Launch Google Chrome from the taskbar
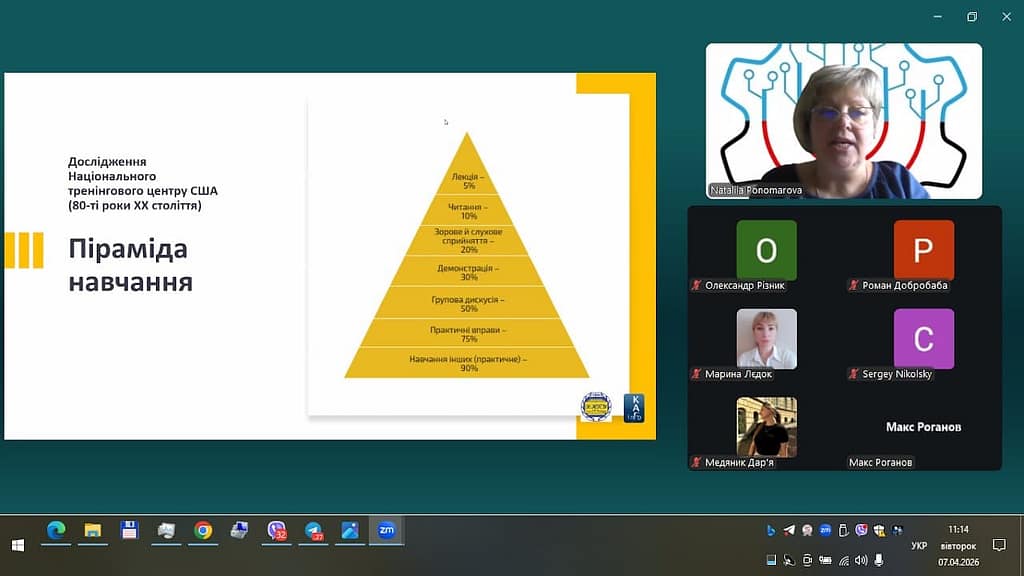1024x576 pixels. pyautogui.click(x=203, y=531)
